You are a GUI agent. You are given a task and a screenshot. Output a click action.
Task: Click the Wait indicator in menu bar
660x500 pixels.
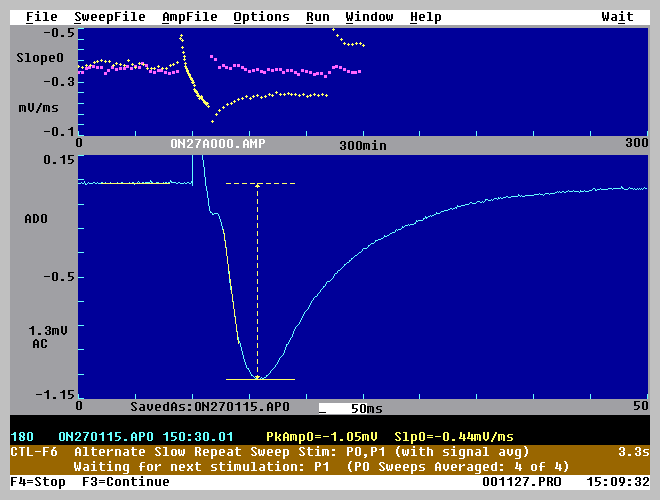coord(617,17)
